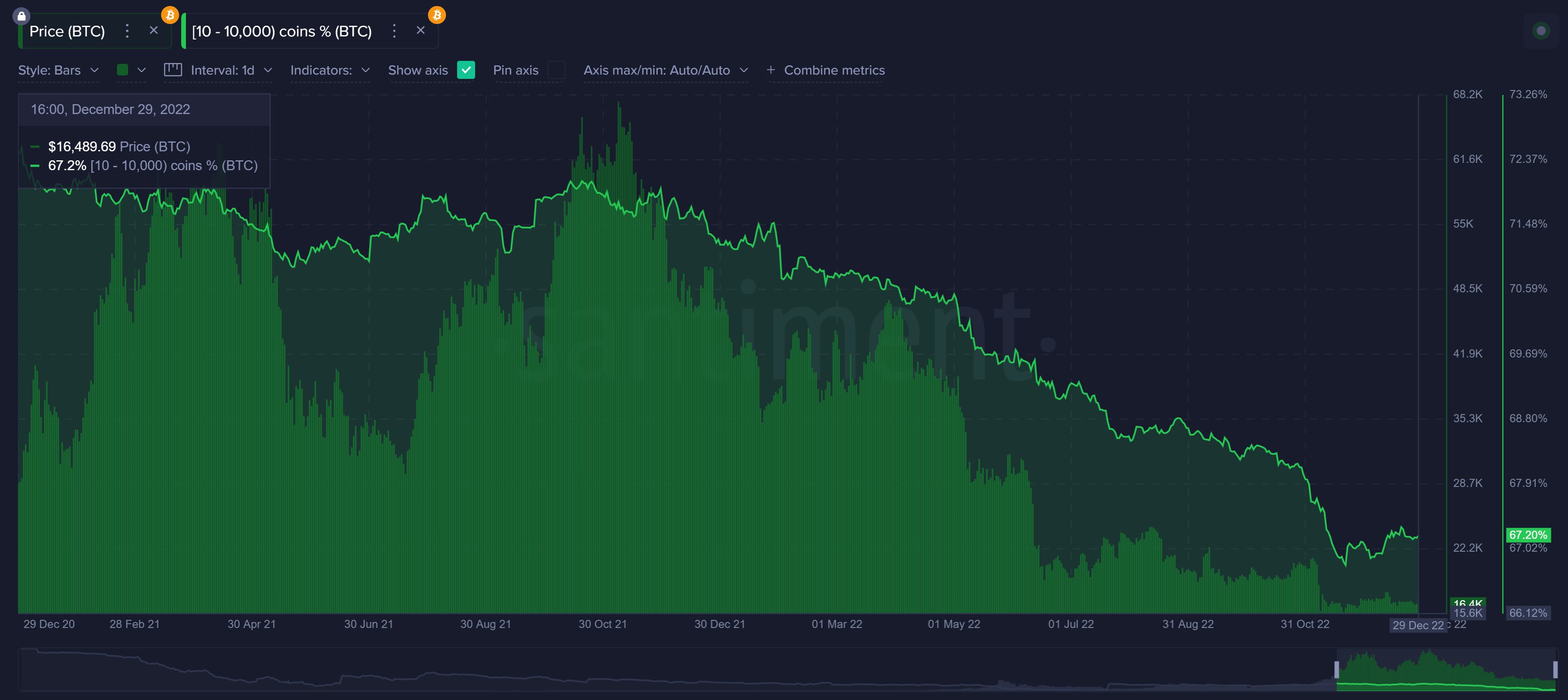The image size is (1568, 700).
Task: Click the round status indicator at top right
Action: pos(1541,30)
